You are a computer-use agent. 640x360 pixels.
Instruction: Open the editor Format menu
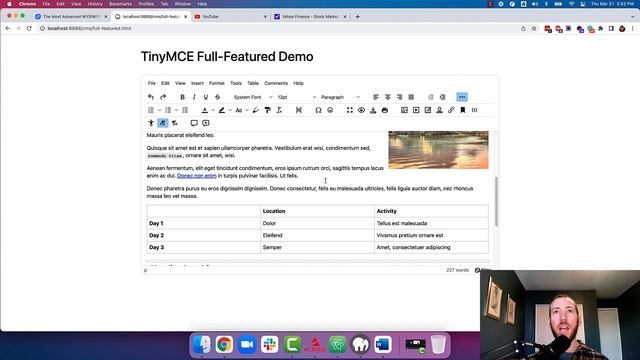pos(217,83)
